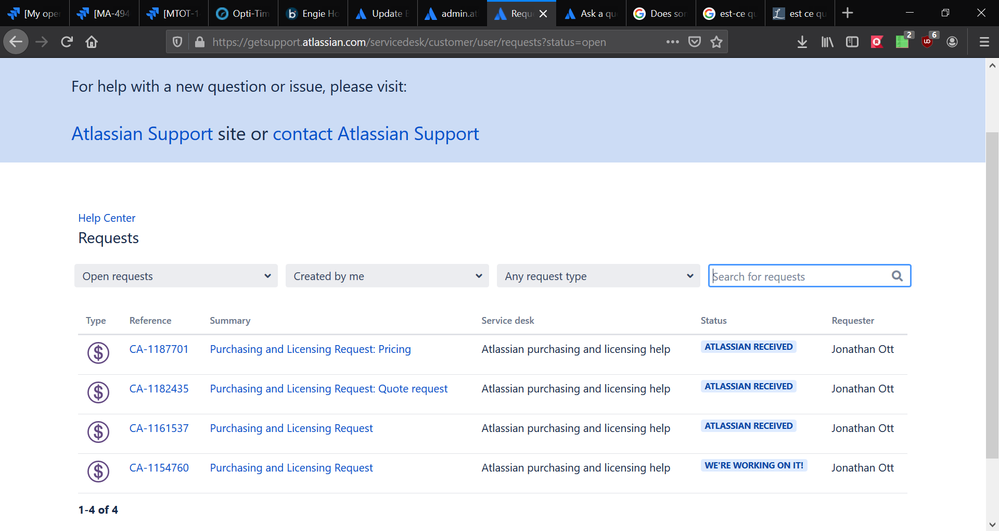Click the search magnifier icon in requests field
Viewport: 999px width, 531px height.
(897, 276)
